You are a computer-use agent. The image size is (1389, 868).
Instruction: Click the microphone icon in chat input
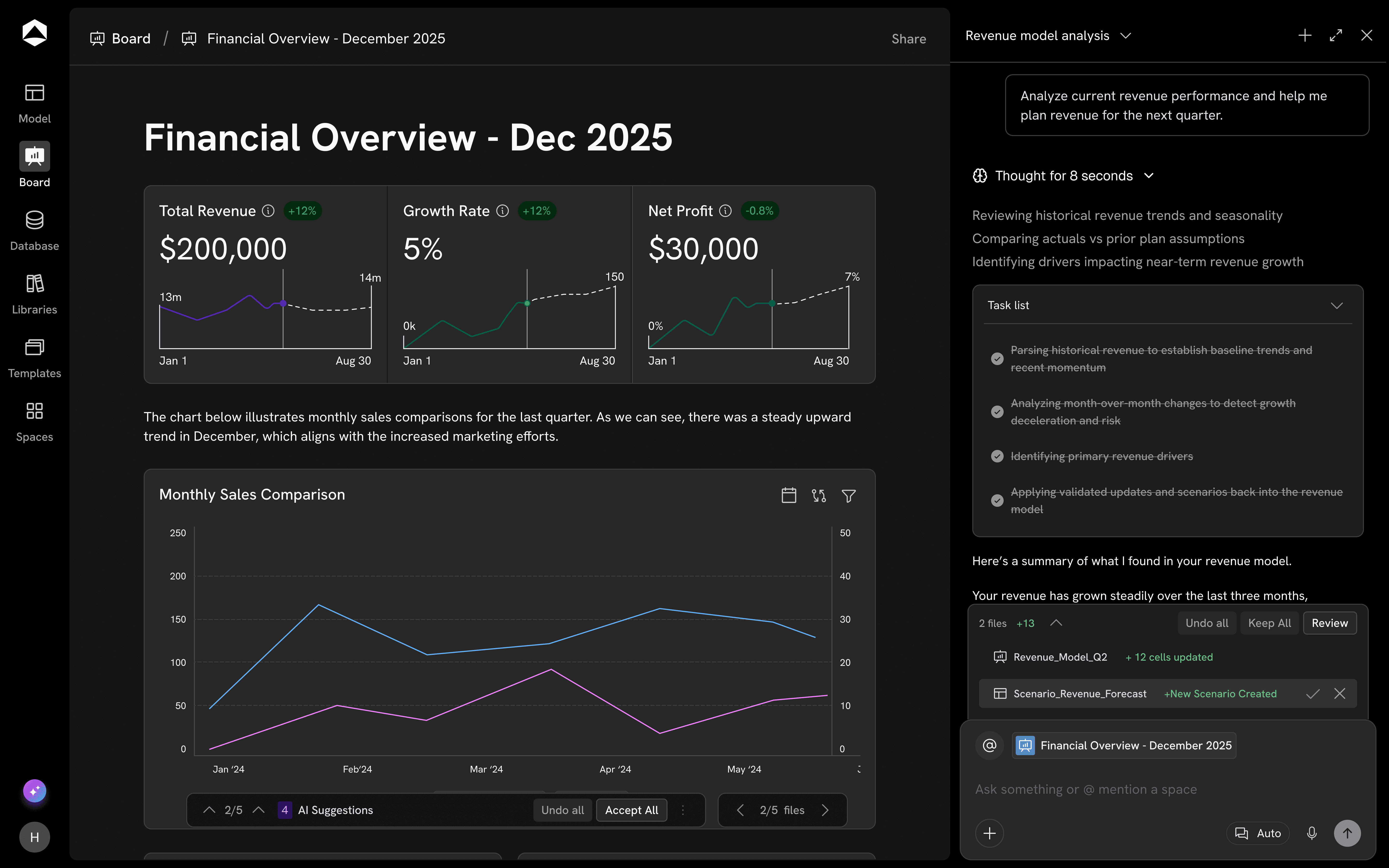click(1312, 833)
